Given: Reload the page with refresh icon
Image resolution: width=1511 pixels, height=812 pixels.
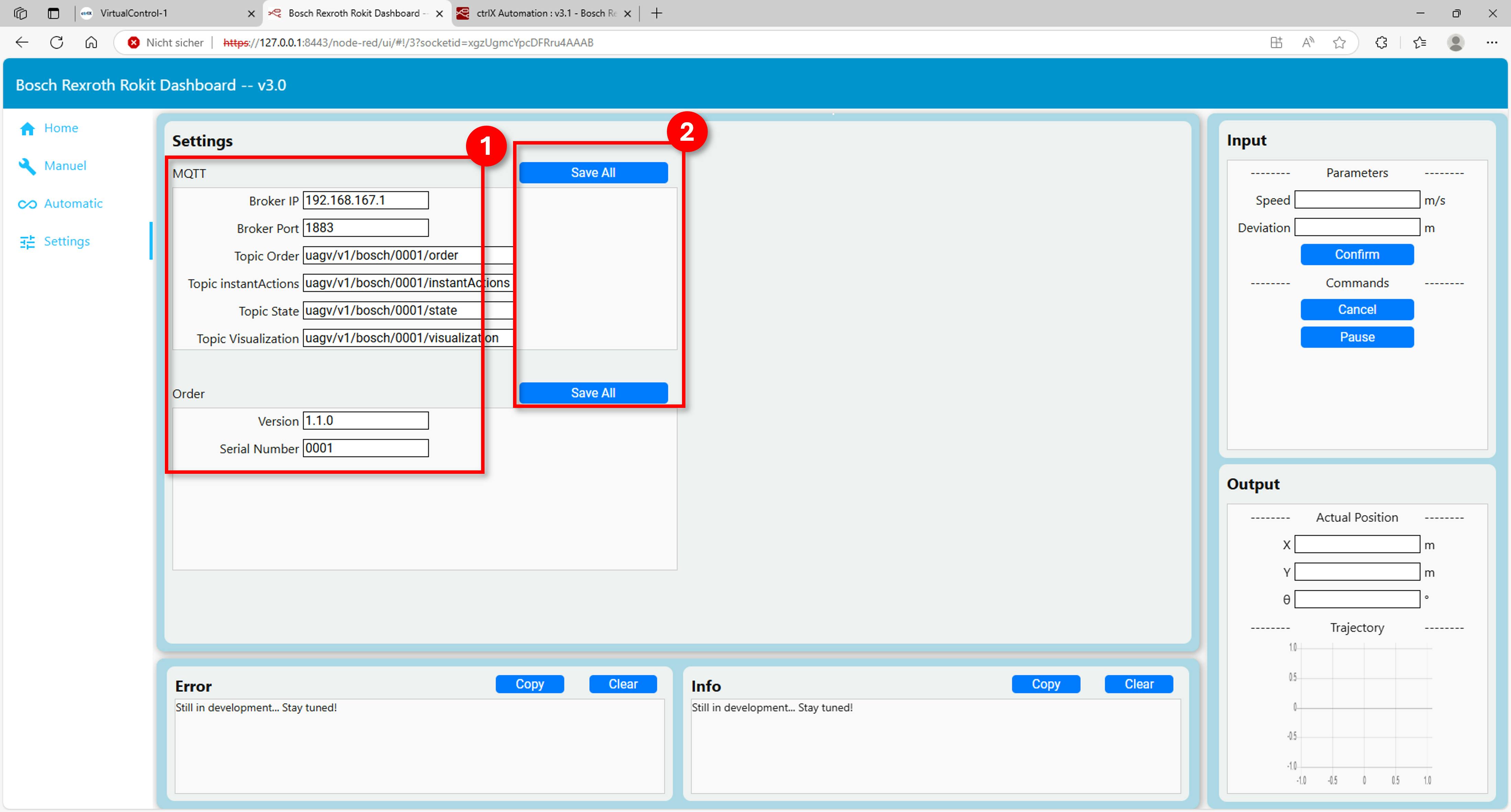Looking at the screenshot, I should [x=56, y=42].
